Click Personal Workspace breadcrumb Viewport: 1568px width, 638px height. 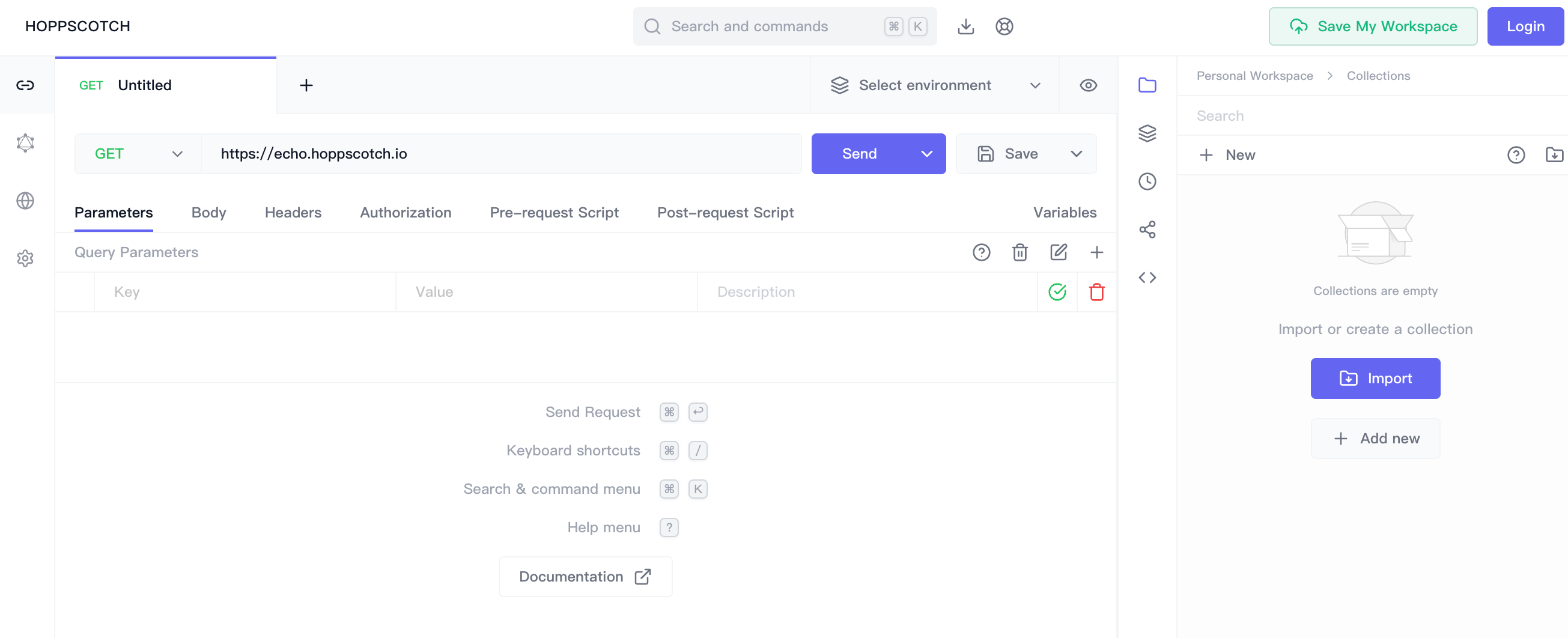coord(1254,76)
